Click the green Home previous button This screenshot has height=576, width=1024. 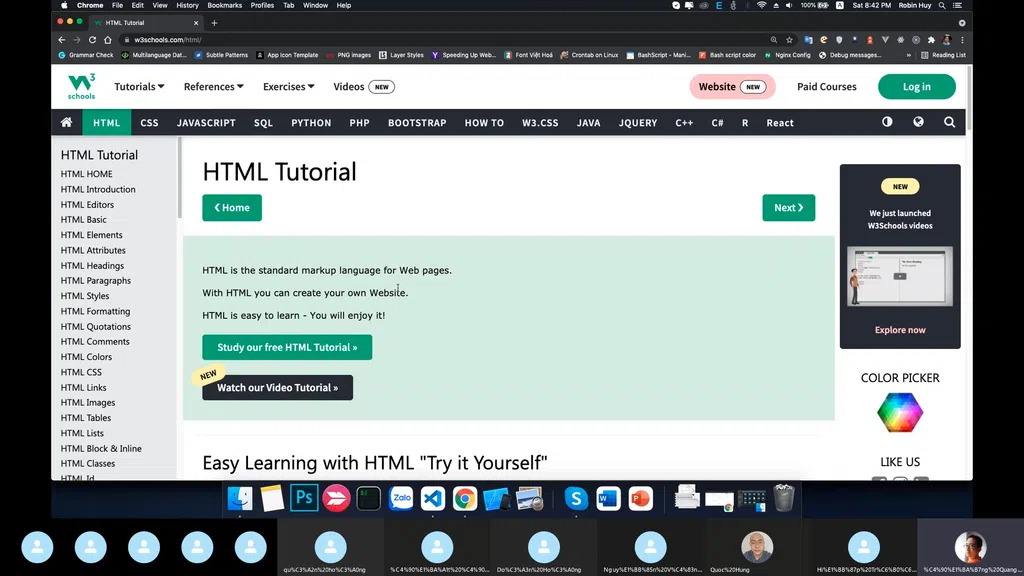(232, 208)
